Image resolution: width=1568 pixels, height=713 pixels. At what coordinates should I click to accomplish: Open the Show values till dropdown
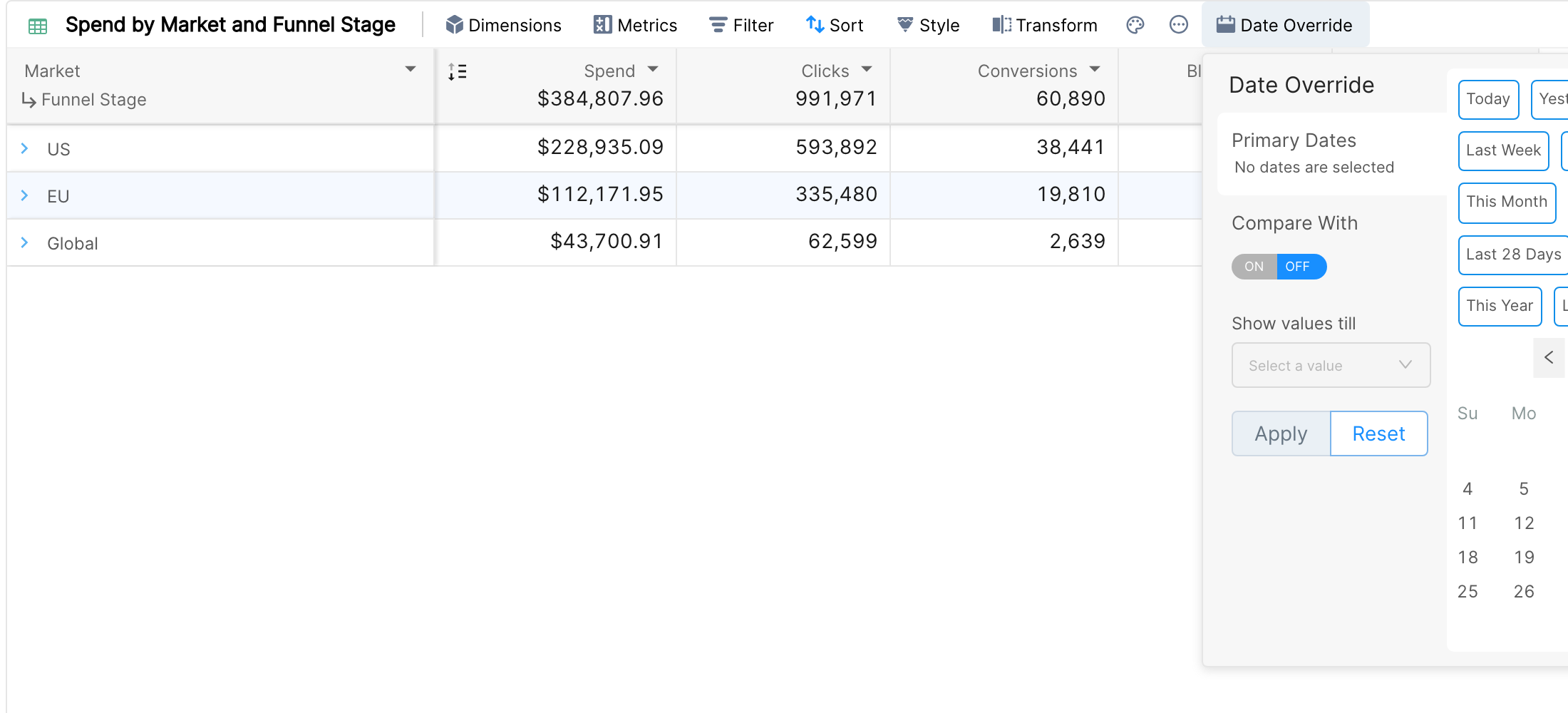tap(1331, 365)
